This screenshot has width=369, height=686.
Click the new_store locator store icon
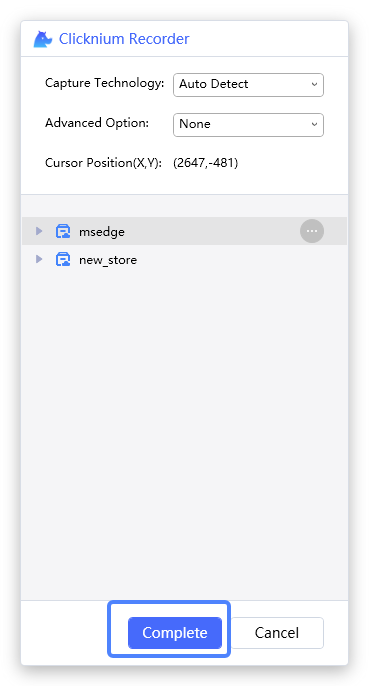(x=63, y=259)
